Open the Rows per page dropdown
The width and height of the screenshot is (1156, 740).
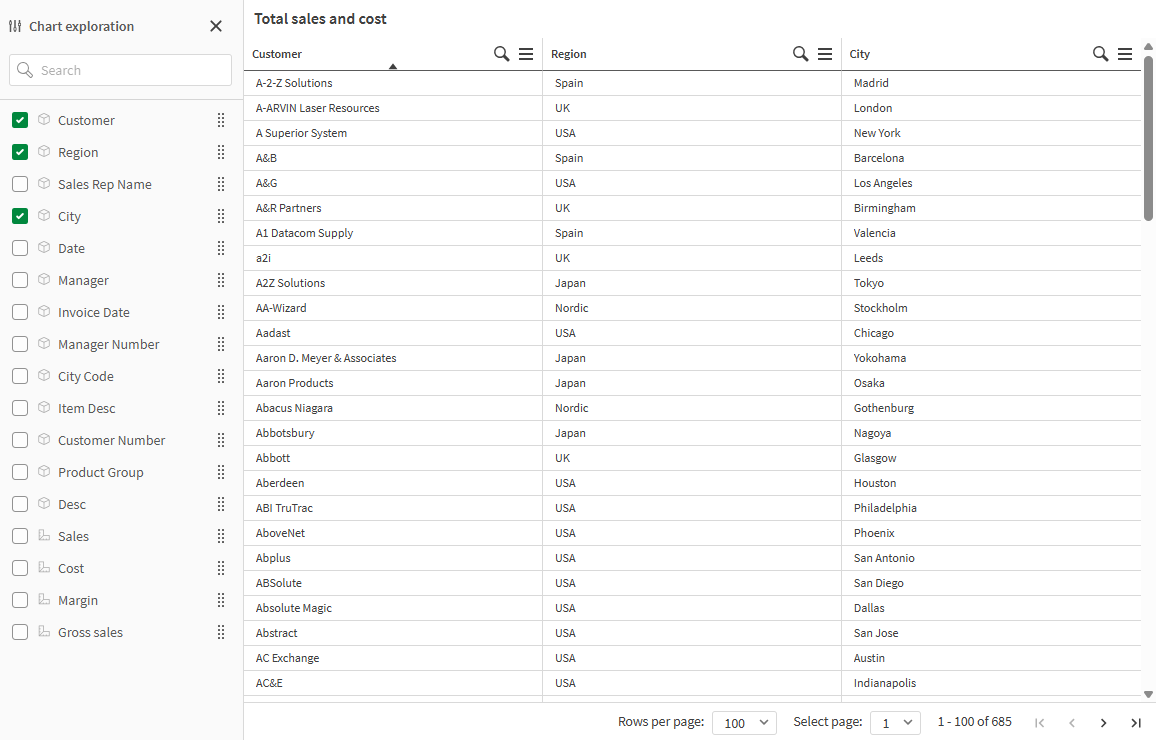click(x=744, y=722)
